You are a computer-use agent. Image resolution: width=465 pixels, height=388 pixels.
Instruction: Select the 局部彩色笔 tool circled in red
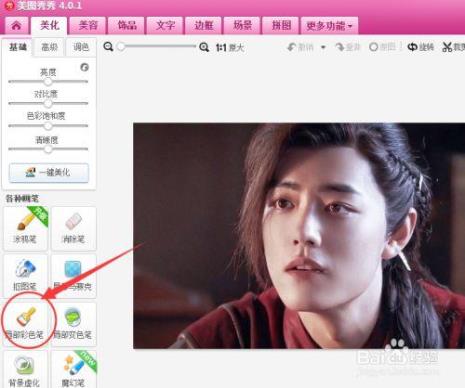point(26,323)
